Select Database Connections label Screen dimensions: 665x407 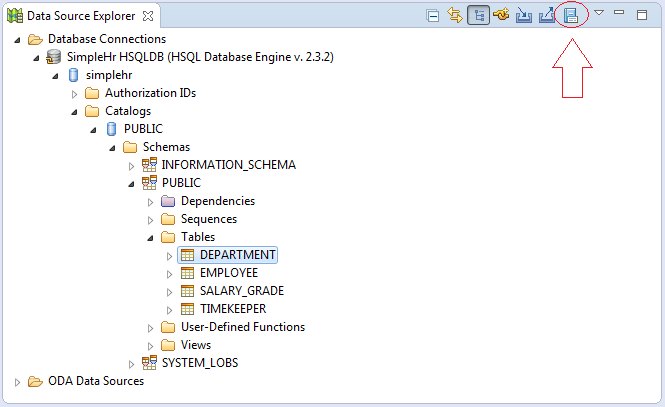click(107, 39)
